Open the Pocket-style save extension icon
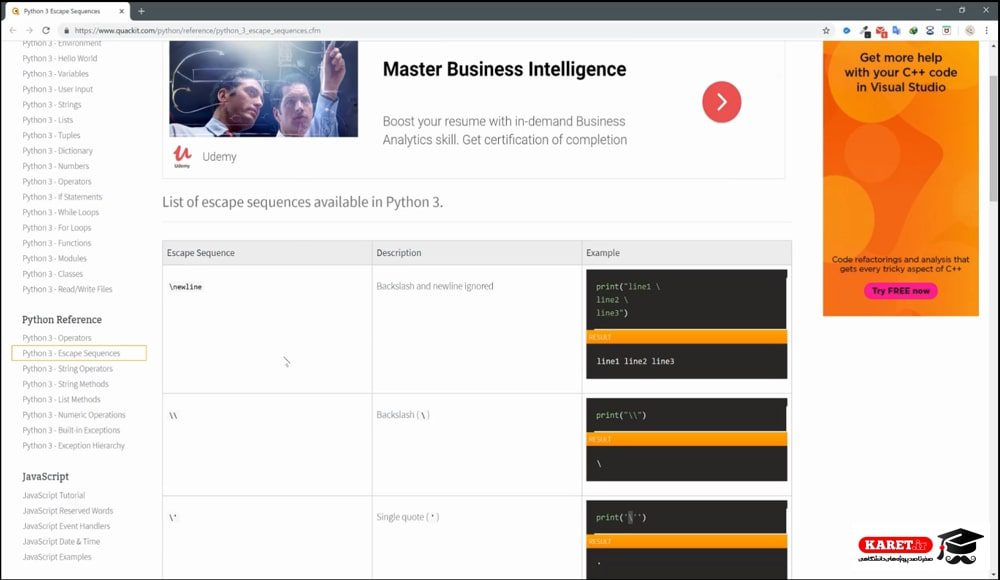 coord(946,30)
